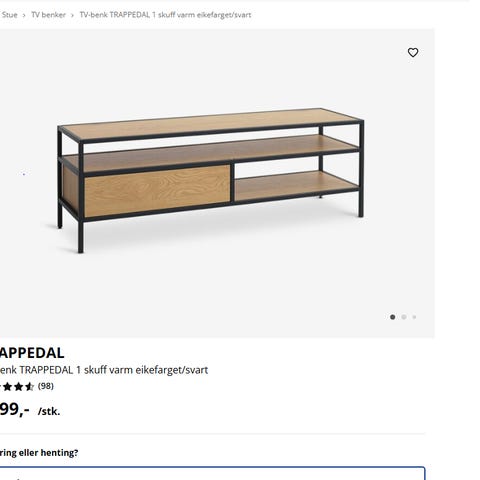
Task: Click the product description line under heading
Action: click(x=104, y=370)
